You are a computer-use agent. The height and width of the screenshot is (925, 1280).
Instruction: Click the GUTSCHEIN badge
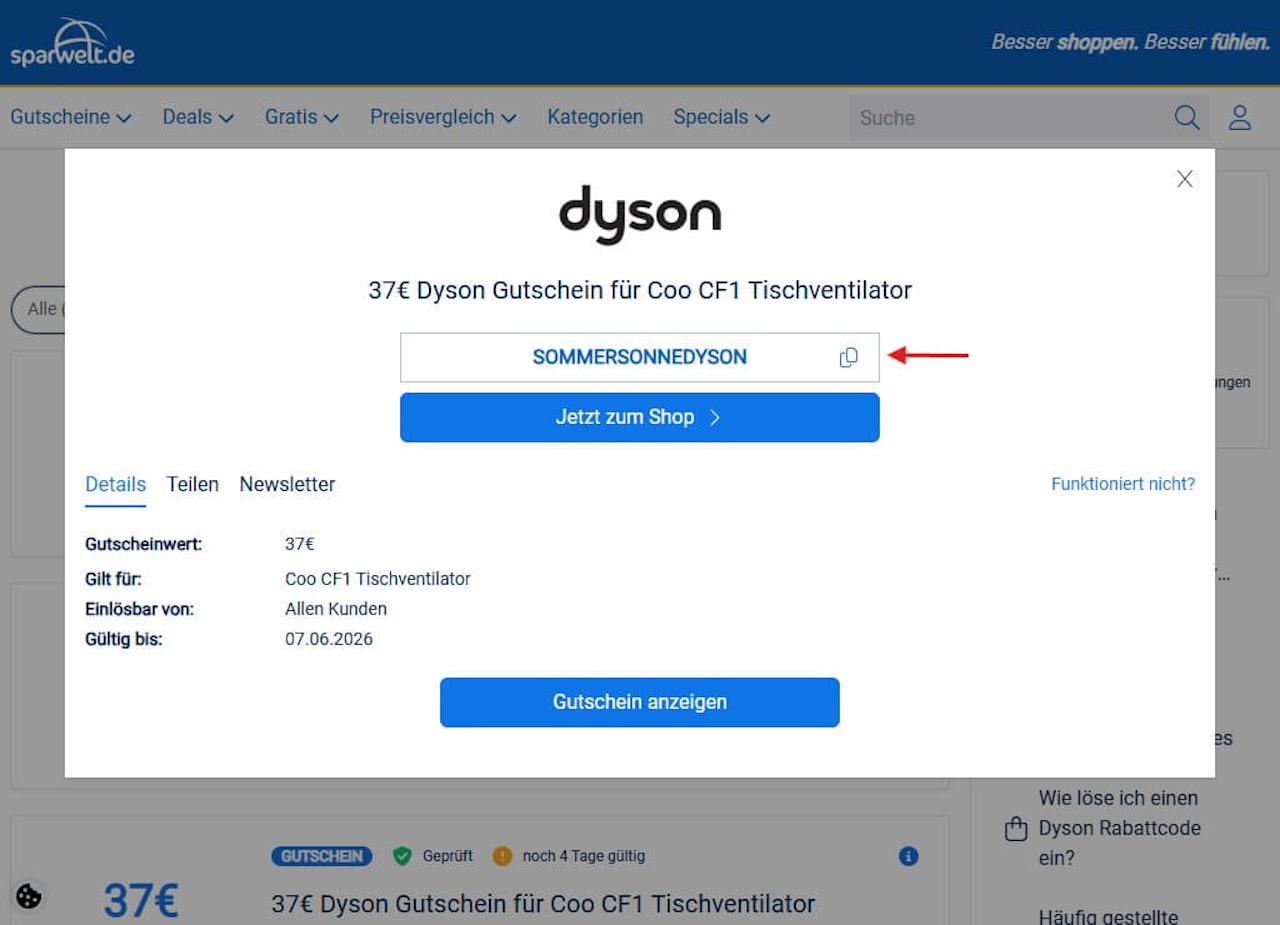click(x=321, y=856)
